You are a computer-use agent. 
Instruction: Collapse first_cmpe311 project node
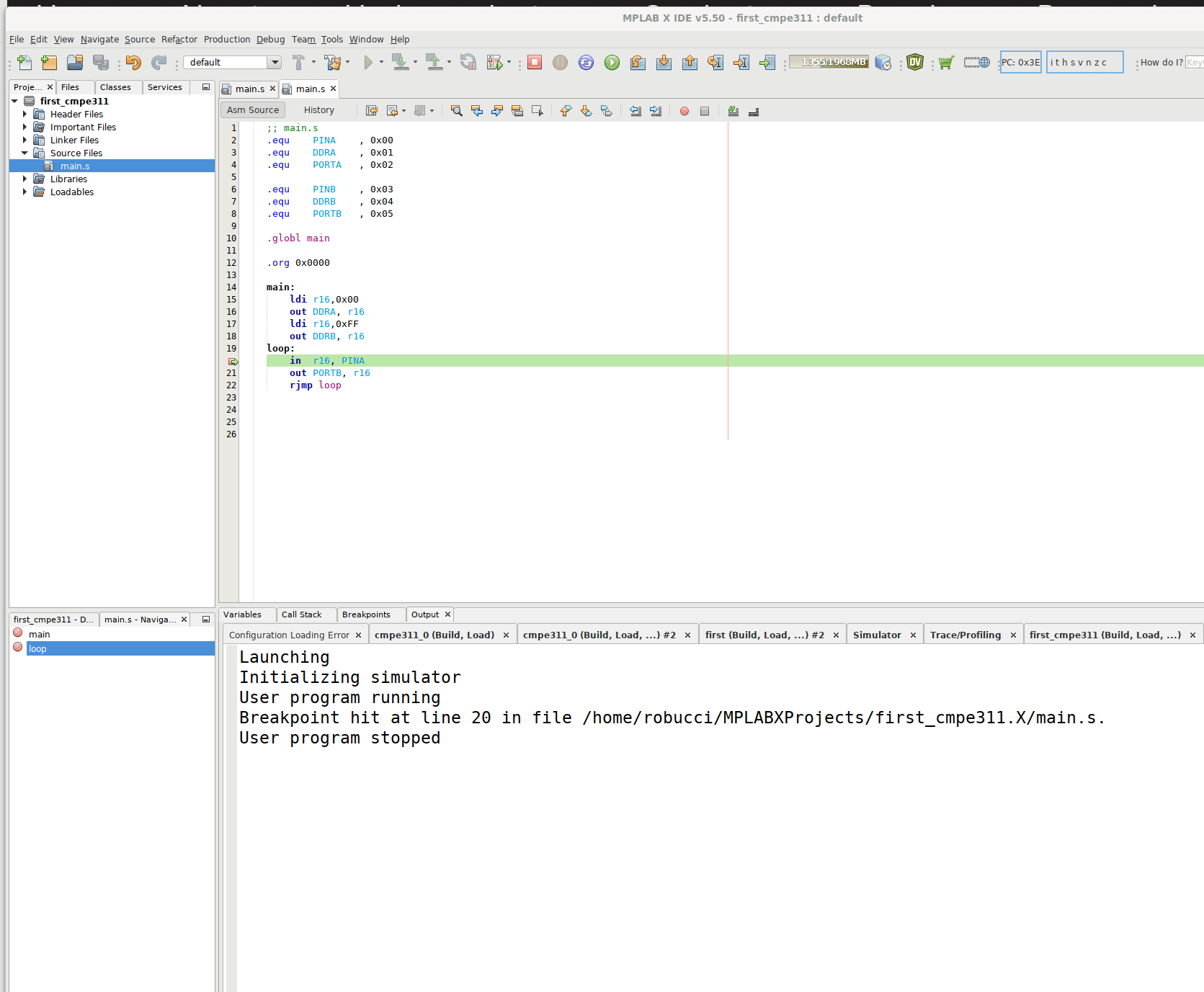pyautogui.click(x=14, y=102)
